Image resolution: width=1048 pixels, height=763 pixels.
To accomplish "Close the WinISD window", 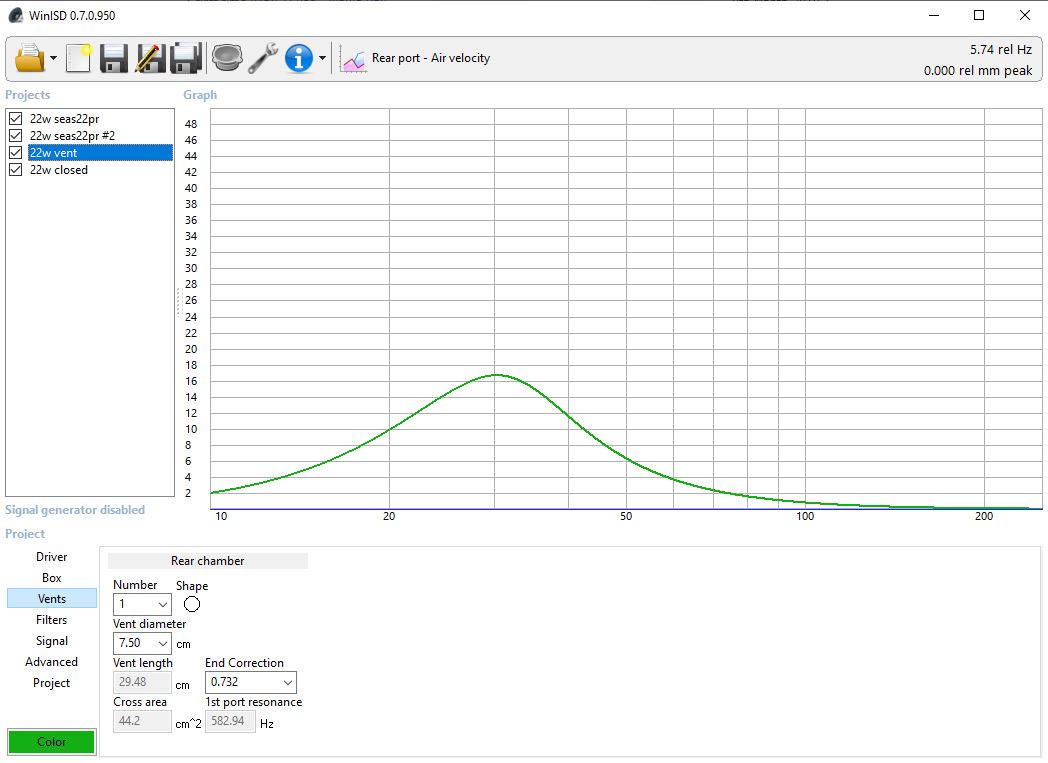I will (x=1025, y=15).
